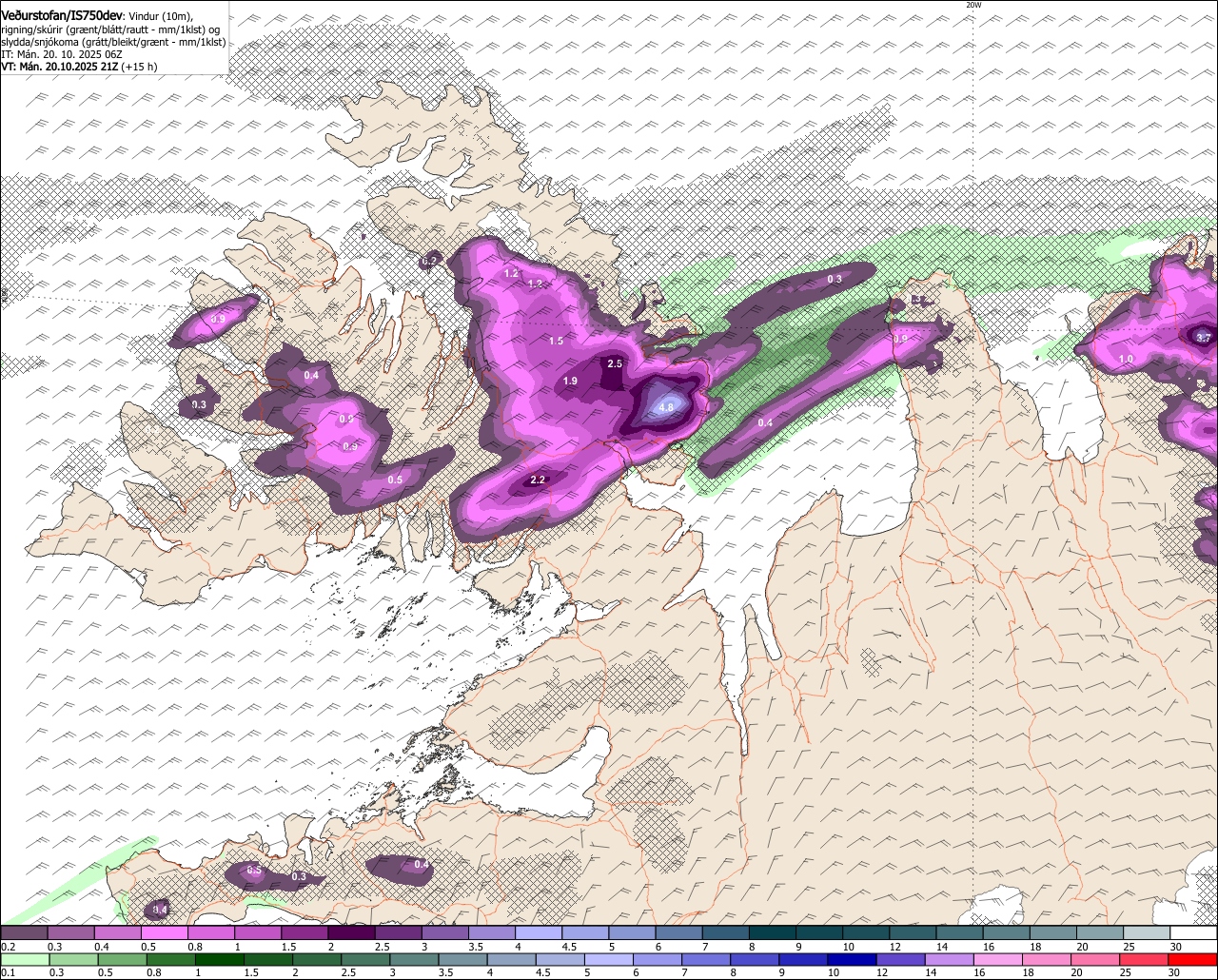Click the valid time 'VT: Mán. 20.10.2025 21Z'
Screen dimensions: 1218x980
(x=60, y=67)
